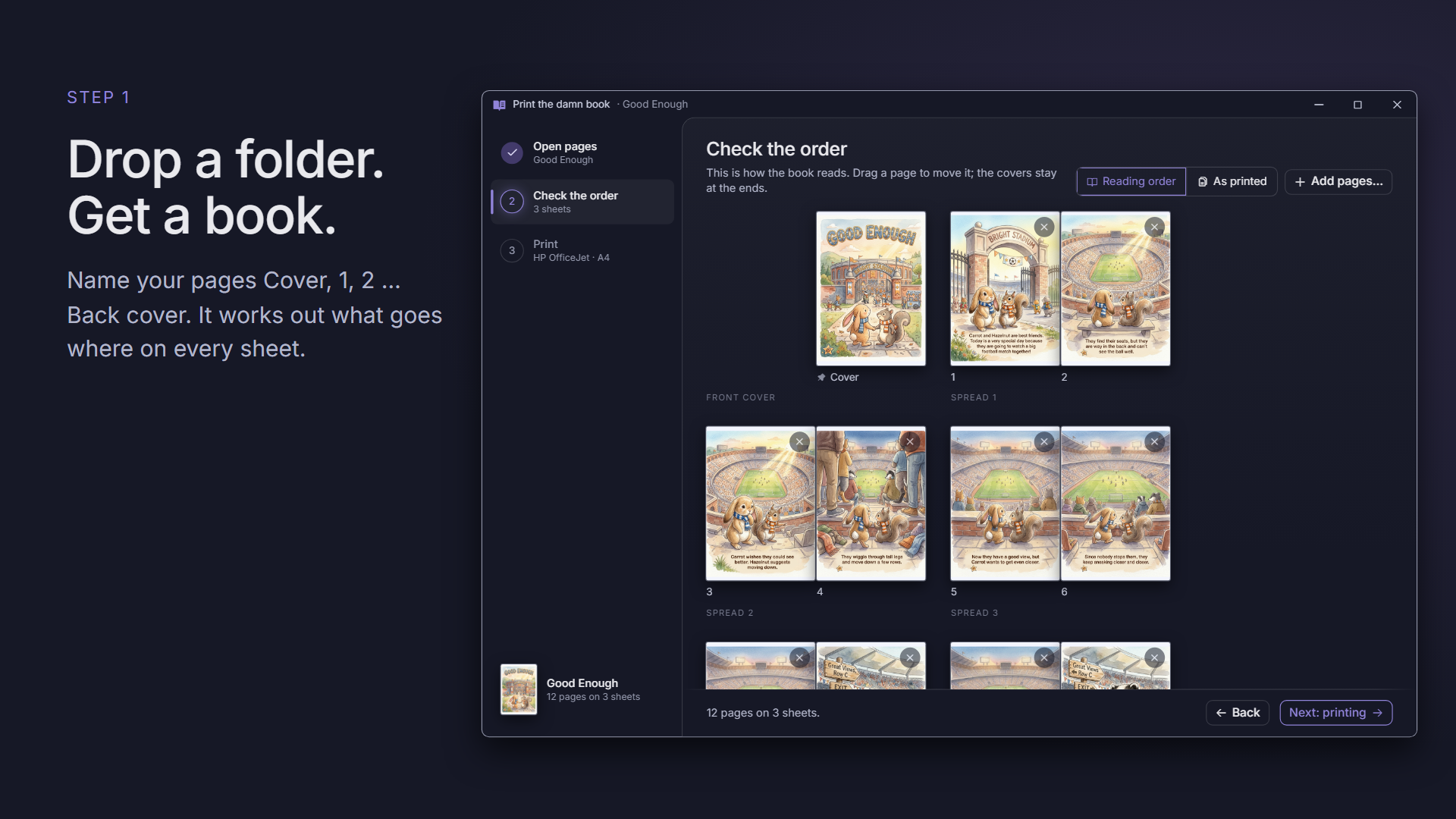Select page 5 thumbnail

1005,504
